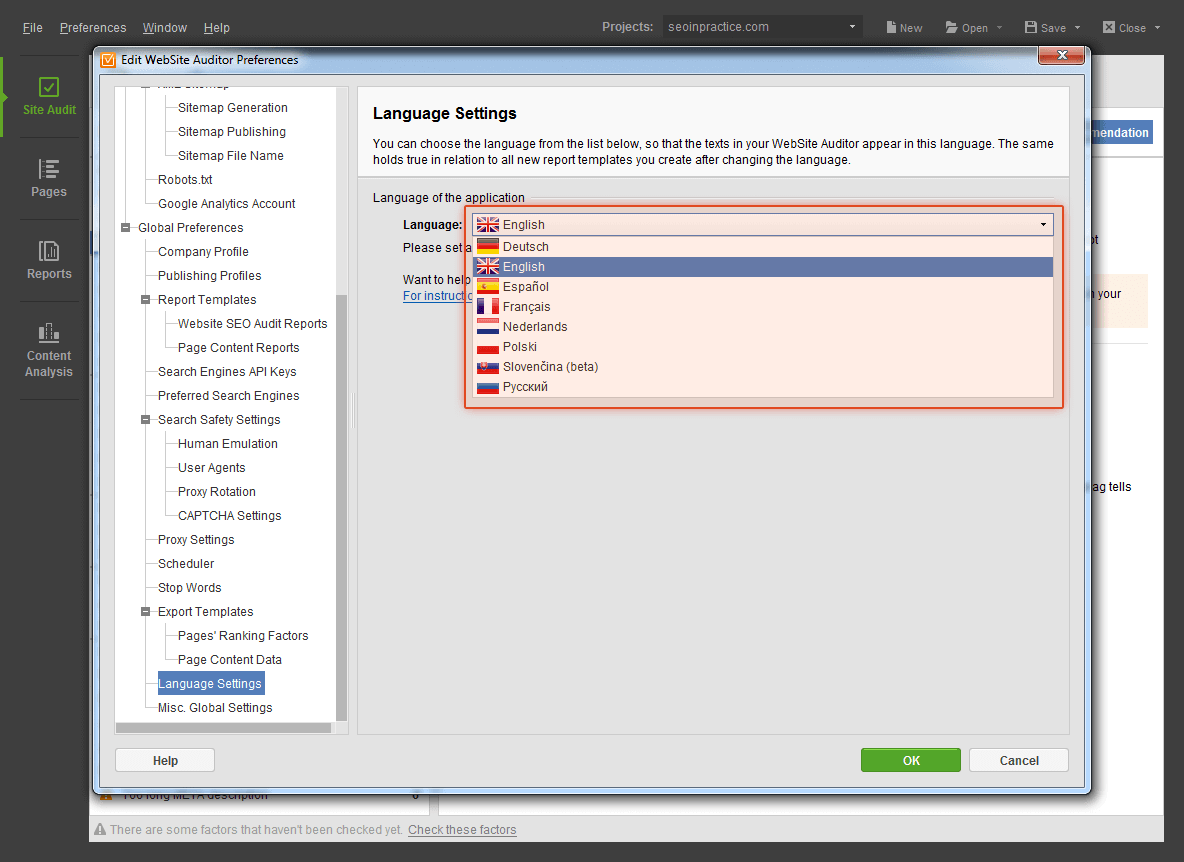Screen dimensions: 1184x862
Task: Select Proxy Rotation in the settings tree
Action: [217, 492]
